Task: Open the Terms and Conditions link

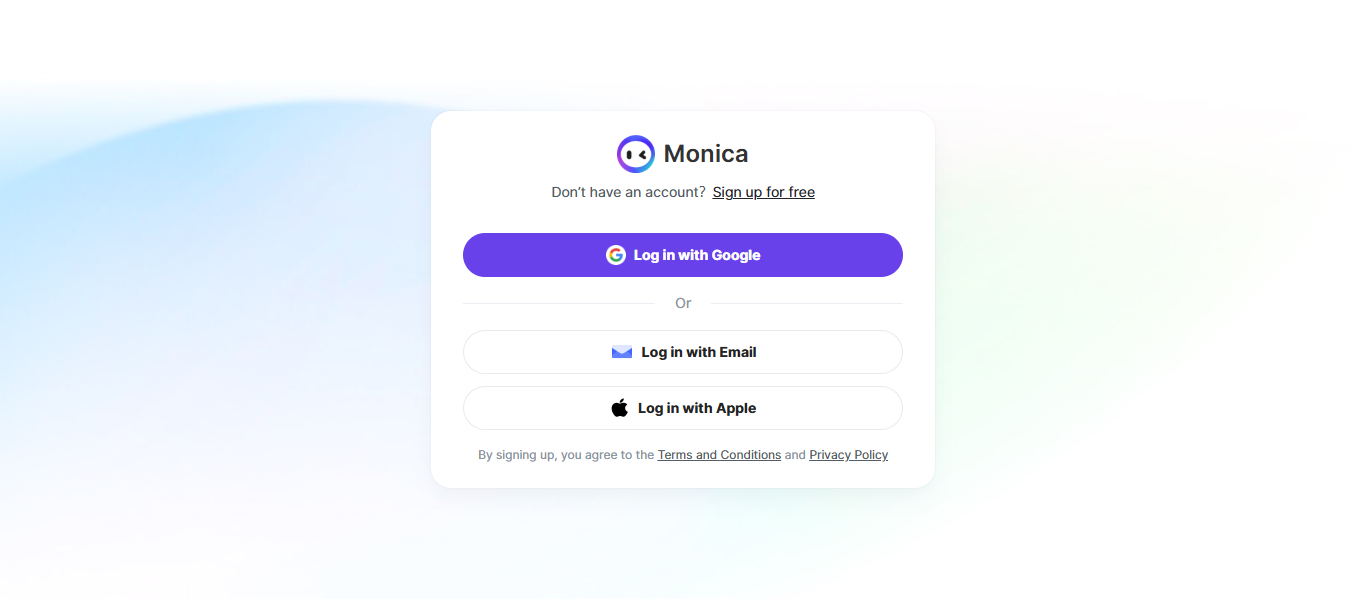Action: click(719, 455)
